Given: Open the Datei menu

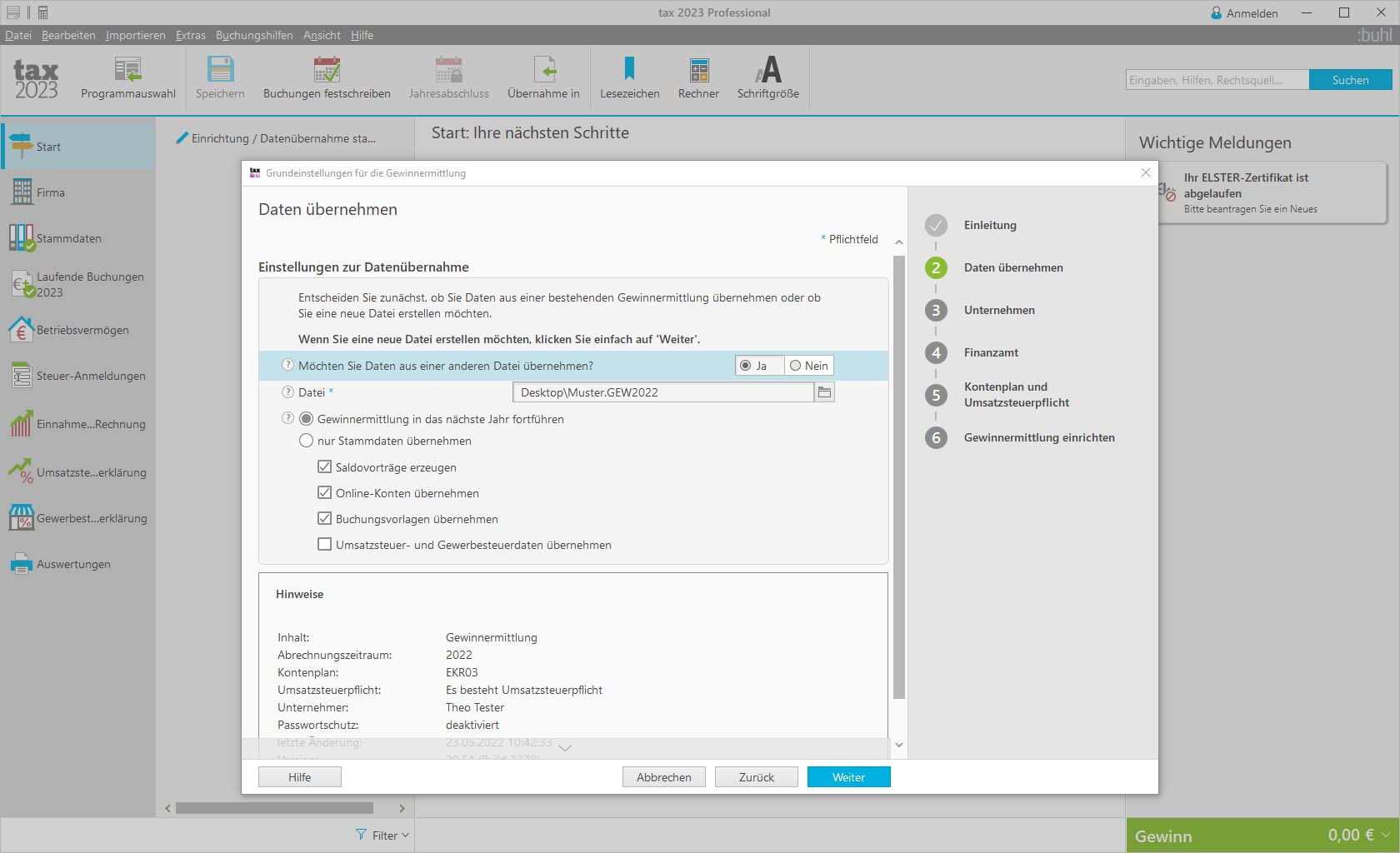Looking at the screenshot, I should (x=18, y=35).
